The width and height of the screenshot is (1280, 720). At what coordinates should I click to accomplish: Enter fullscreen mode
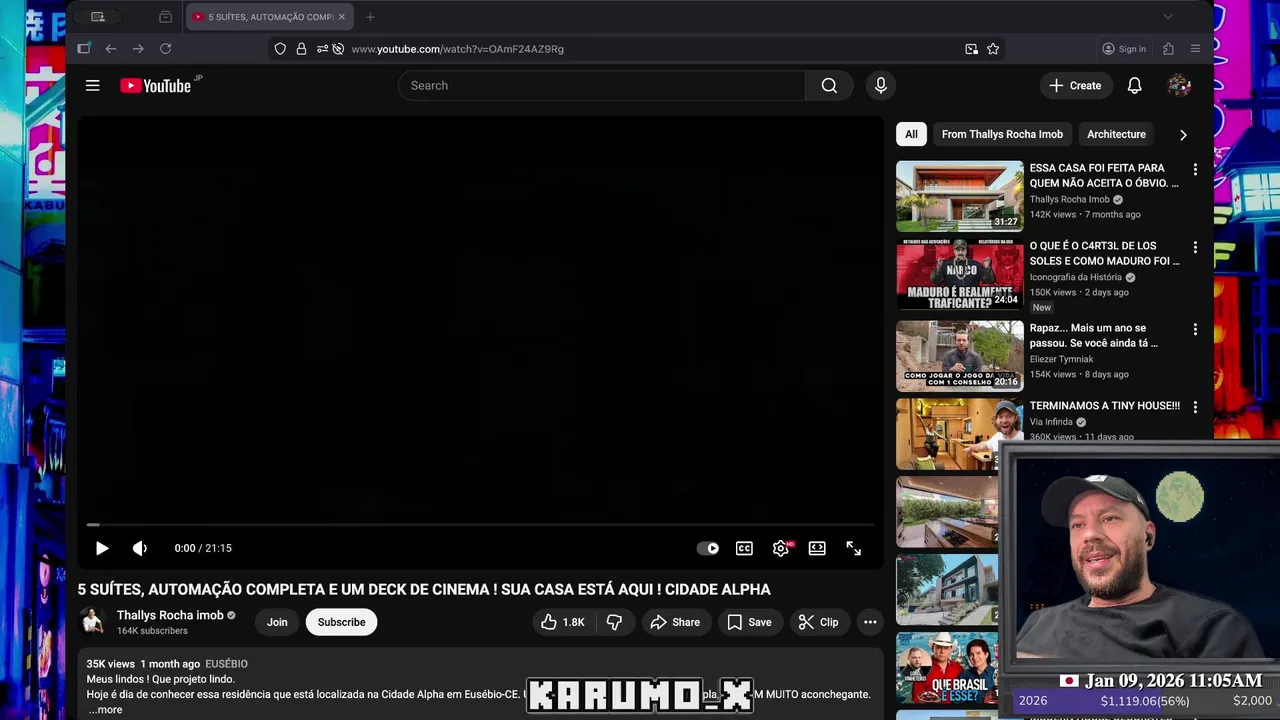click(854, 548)
